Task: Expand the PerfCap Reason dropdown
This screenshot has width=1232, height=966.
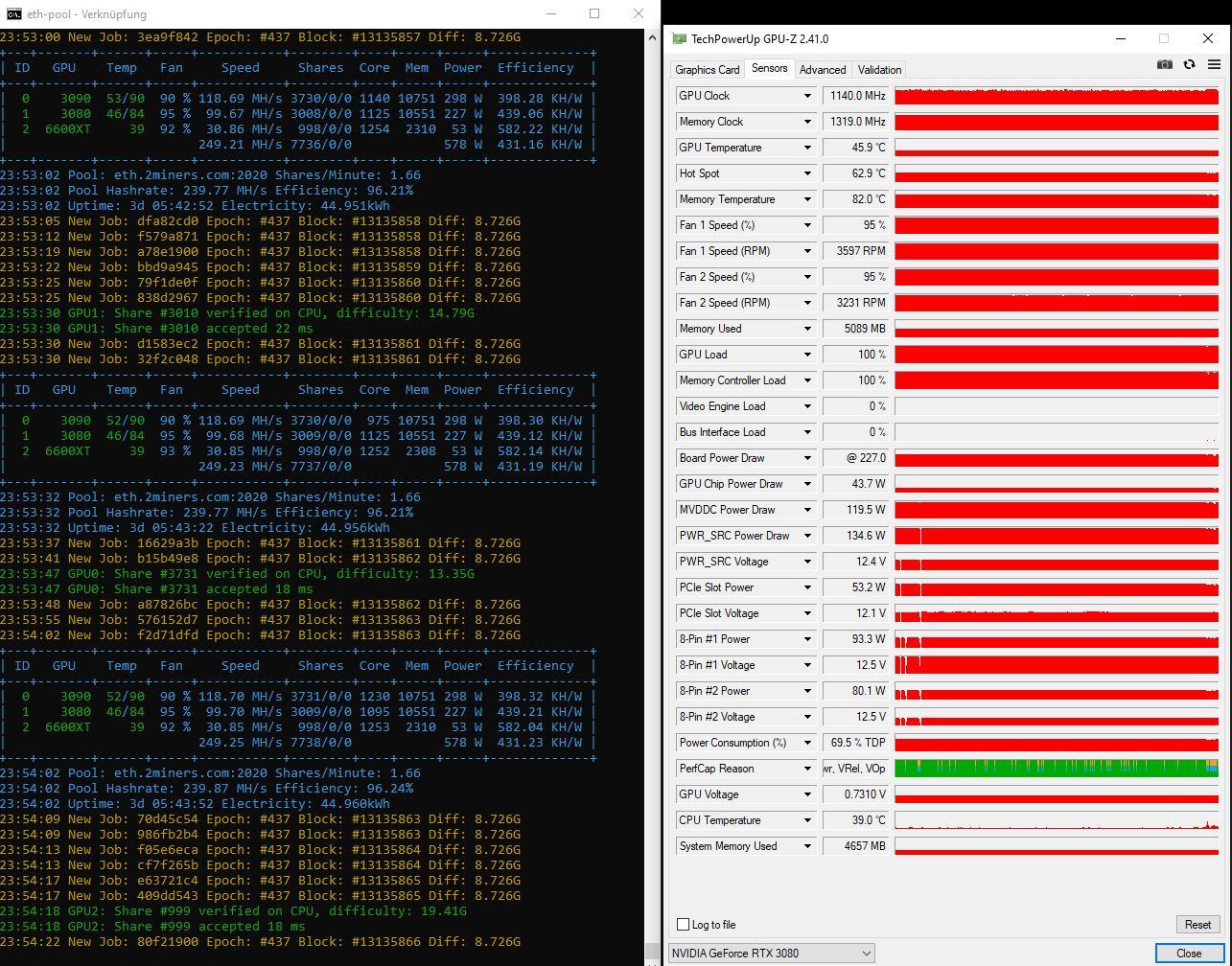Action: (807, 769)
